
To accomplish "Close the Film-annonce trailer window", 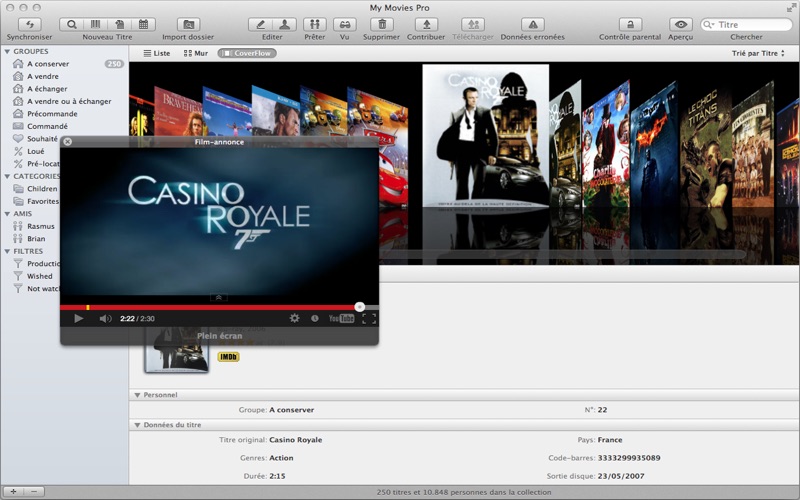I will (68, 142).
